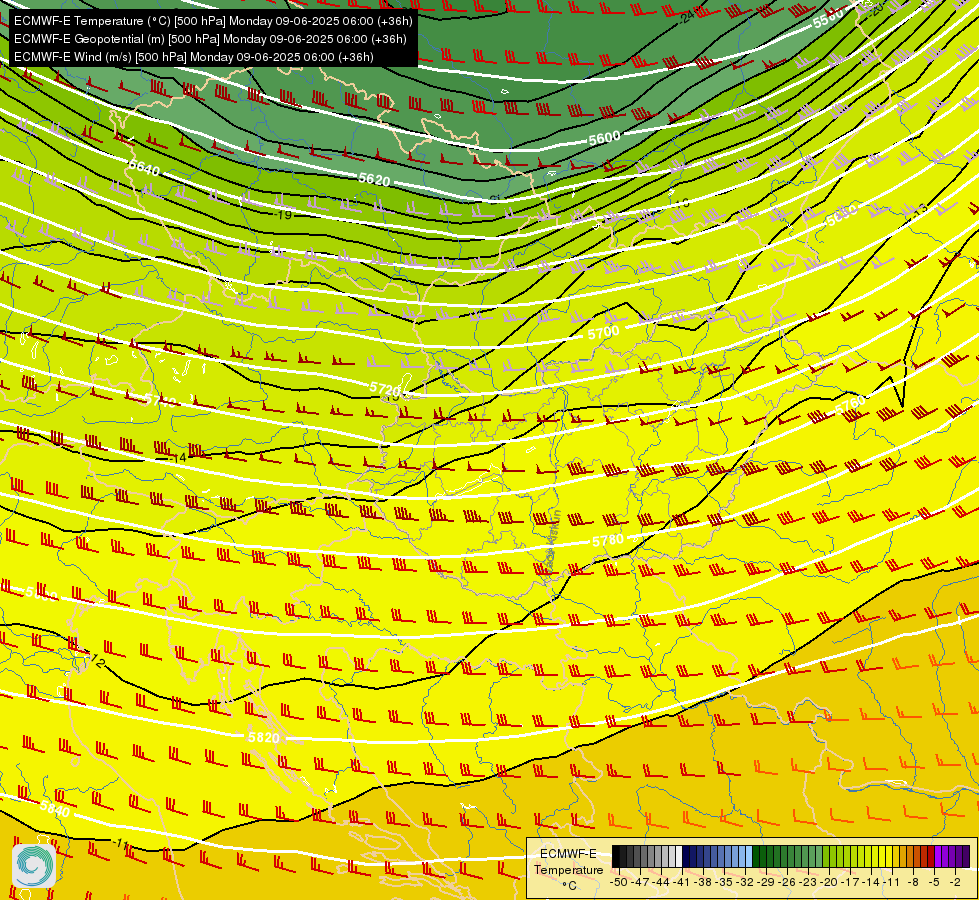Click the -38 value in the legend
Image resolution: width=979 pixels, height=900 pixels.
(x=702, y=882)
